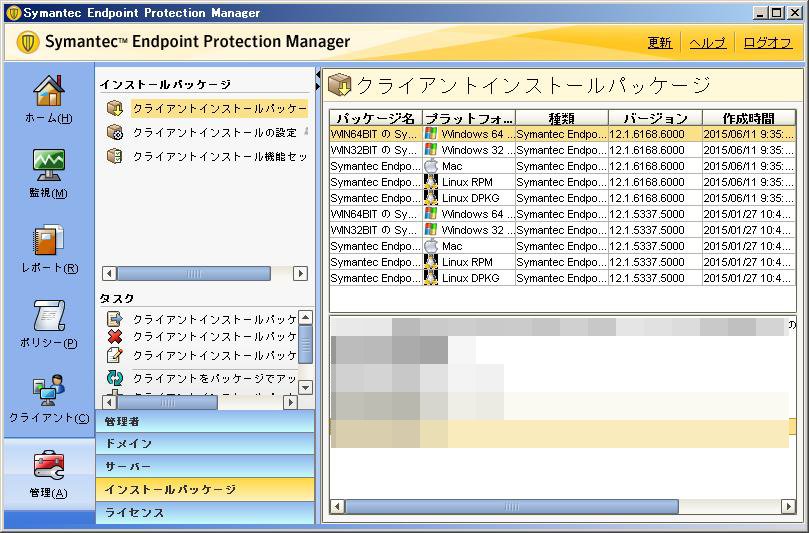Image resolution: width=809 pixels, height=533 pixels.
Task: Click the install packages tree horizontal scrollbar thumb
Action: pos(194,273)
